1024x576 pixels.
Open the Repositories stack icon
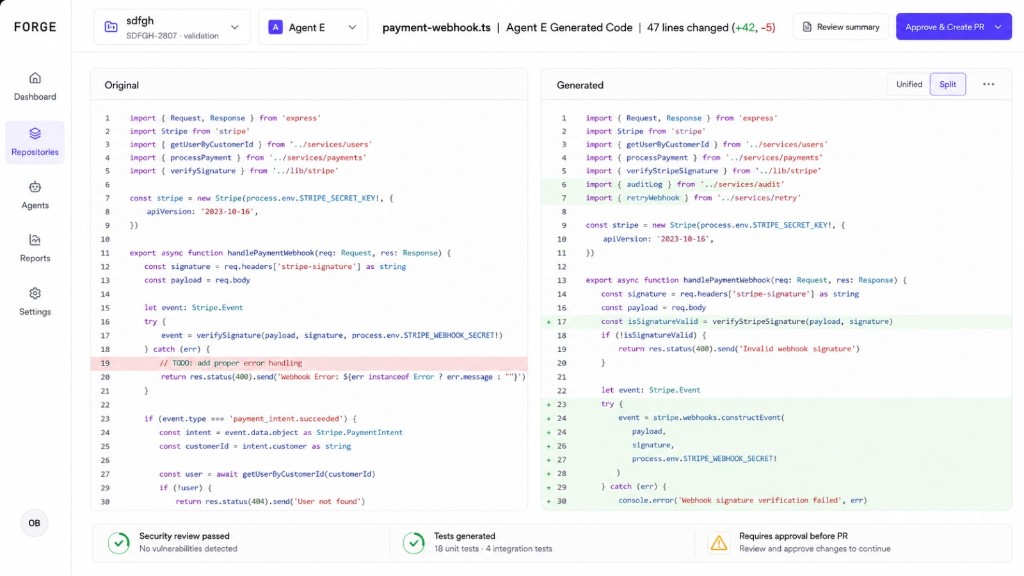[x=35, y=133]
